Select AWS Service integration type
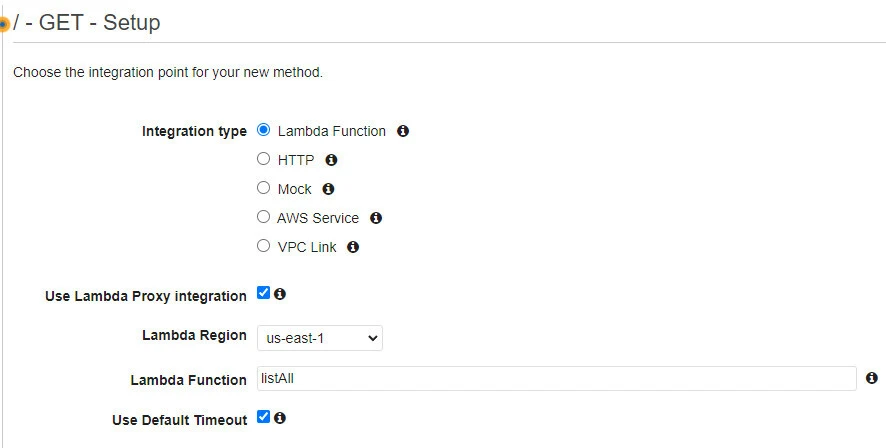886x448 pixels. (264, 217)
